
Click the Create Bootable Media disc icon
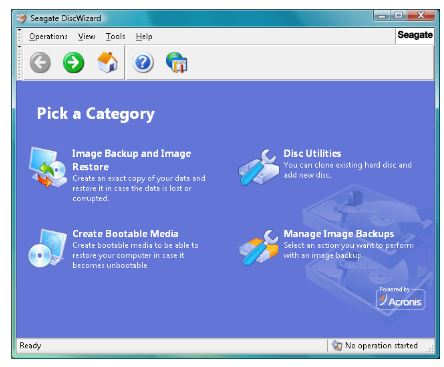47,248
